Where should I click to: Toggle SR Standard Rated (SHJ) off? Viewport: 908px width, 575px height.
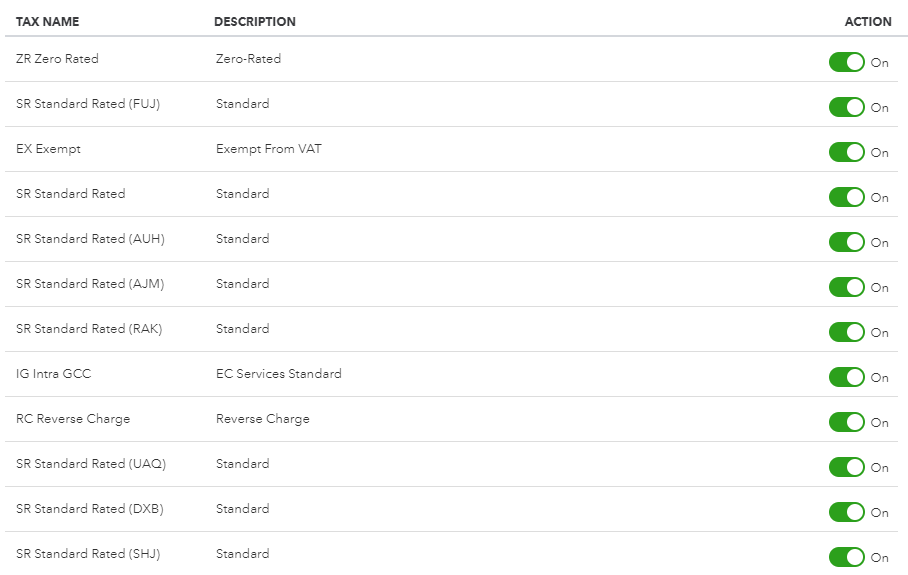[x=846, y=557]
